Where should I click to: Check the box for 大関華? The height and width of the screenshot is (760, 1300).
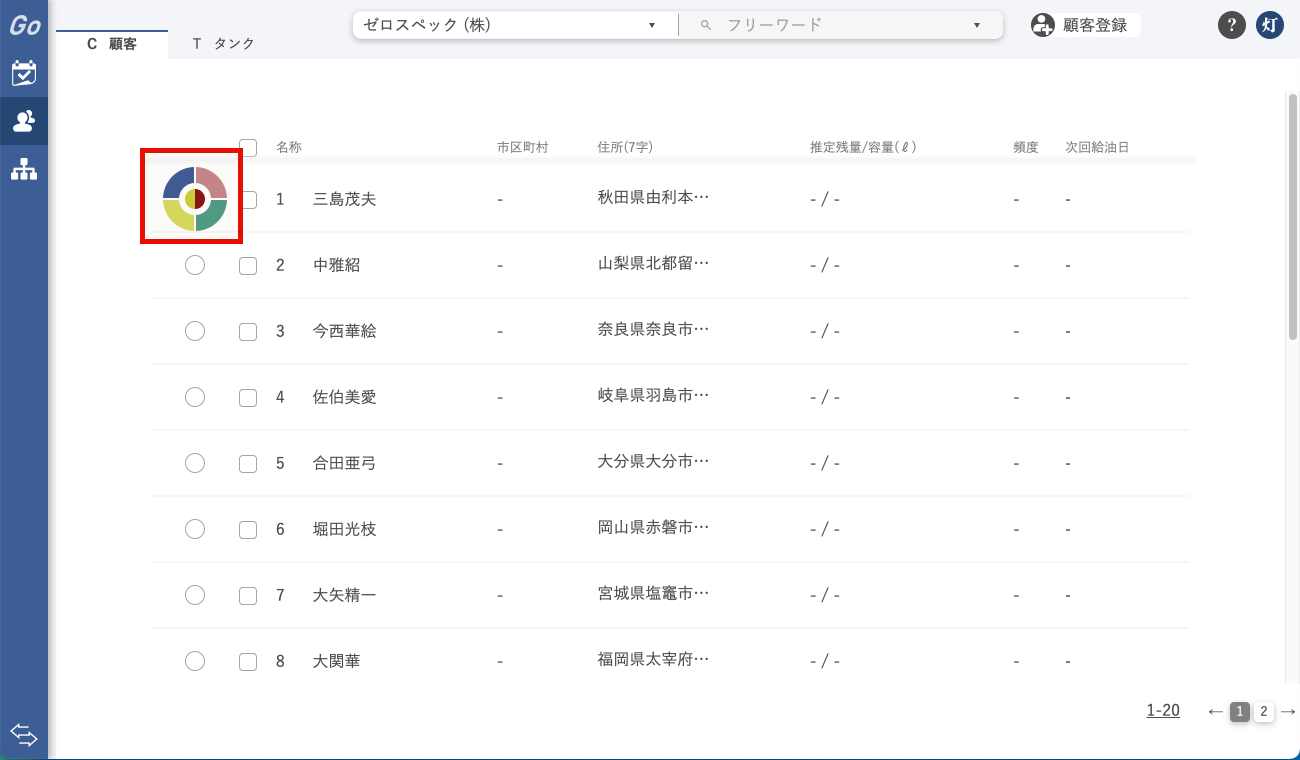[248, 661]
